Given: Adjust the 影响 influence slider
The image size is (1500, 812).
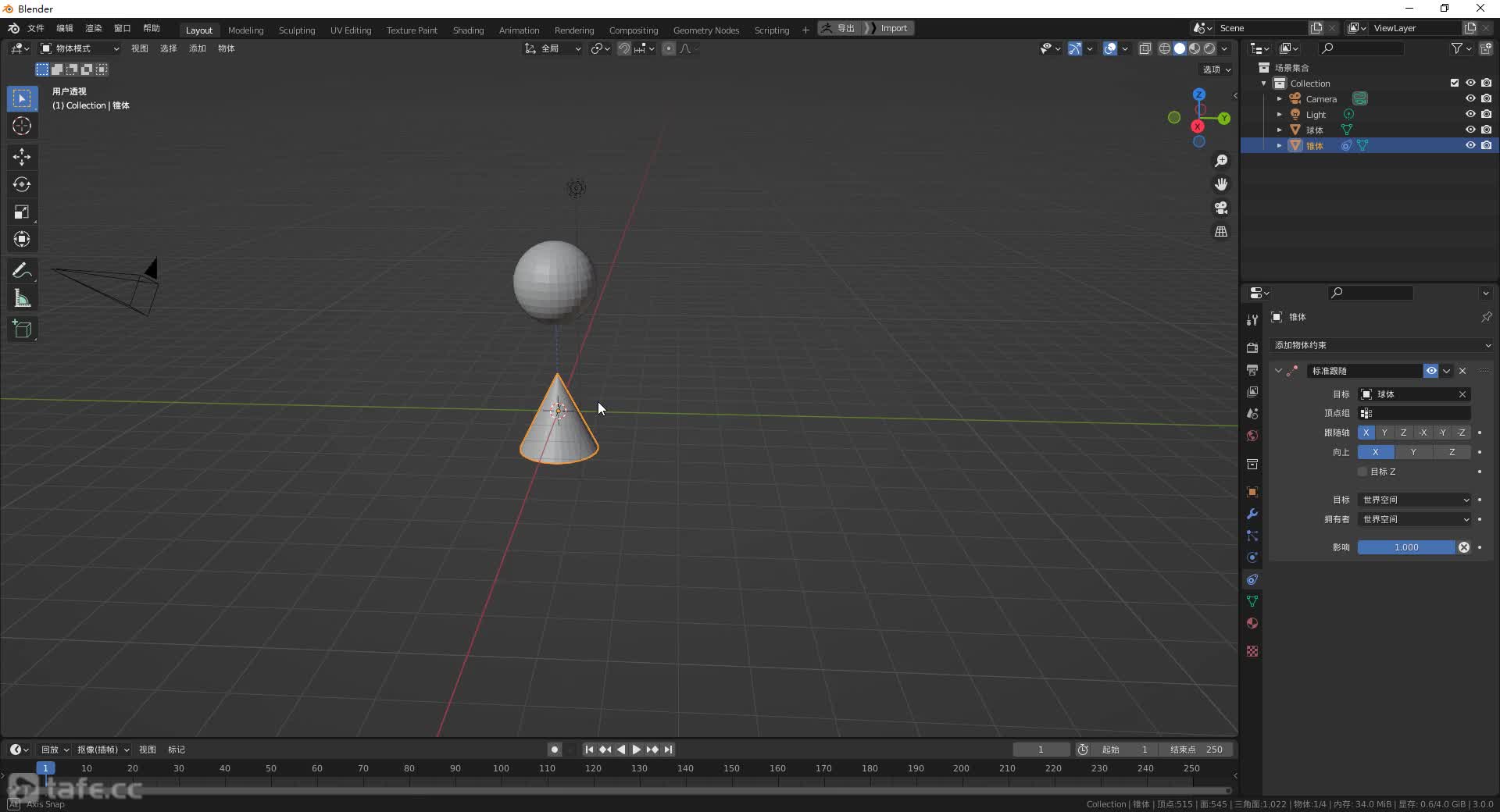Looking at the screenshot, I should tap(1406, 547).
